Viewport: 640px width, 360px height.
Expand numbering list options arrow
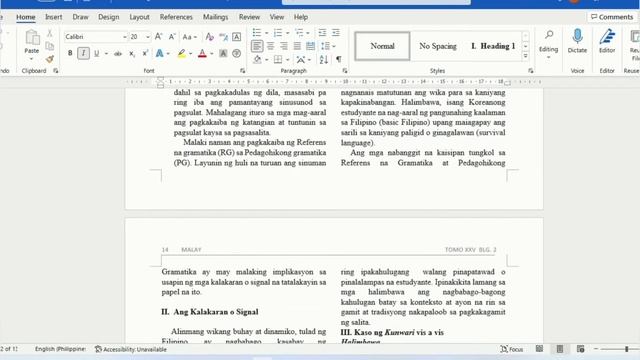pyautogui.click(x=288, y=33)
